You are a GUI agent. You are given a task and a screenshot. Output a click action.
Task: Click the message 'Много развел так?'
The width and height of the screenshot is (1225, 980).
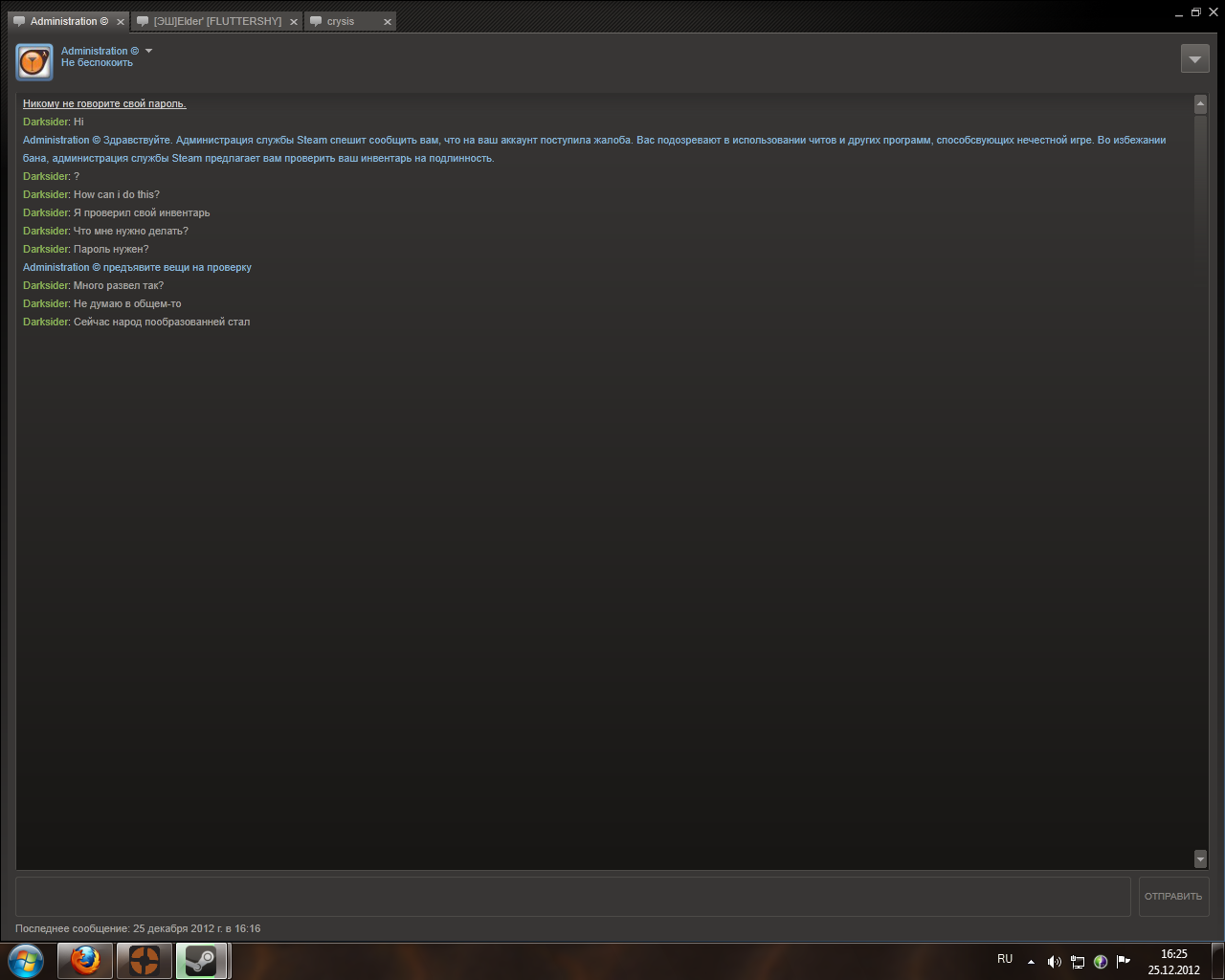pyautogui.click(x=119, y=285)
